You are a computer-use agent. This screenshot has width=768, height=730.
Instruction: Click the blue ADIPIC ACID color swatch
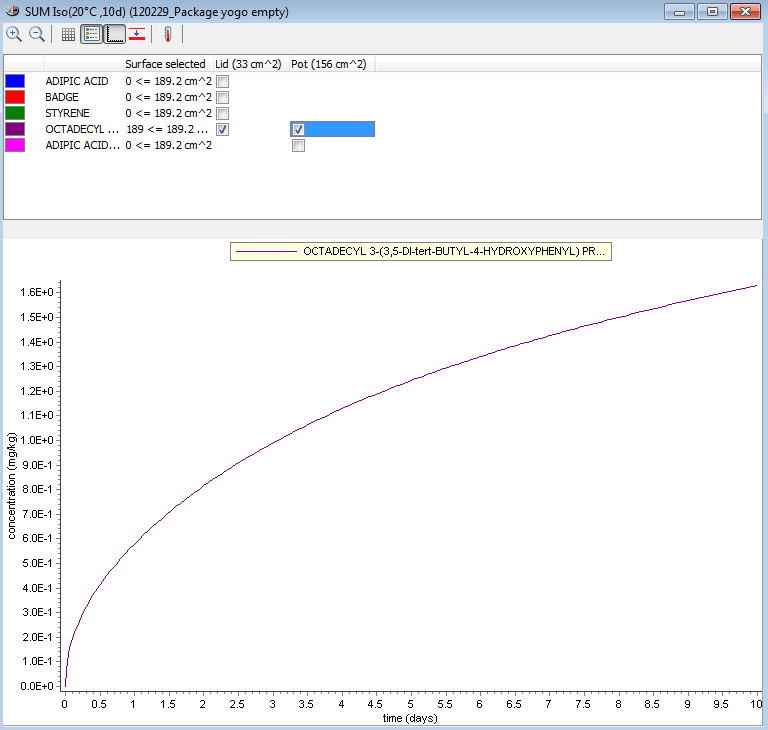[15, 81]
